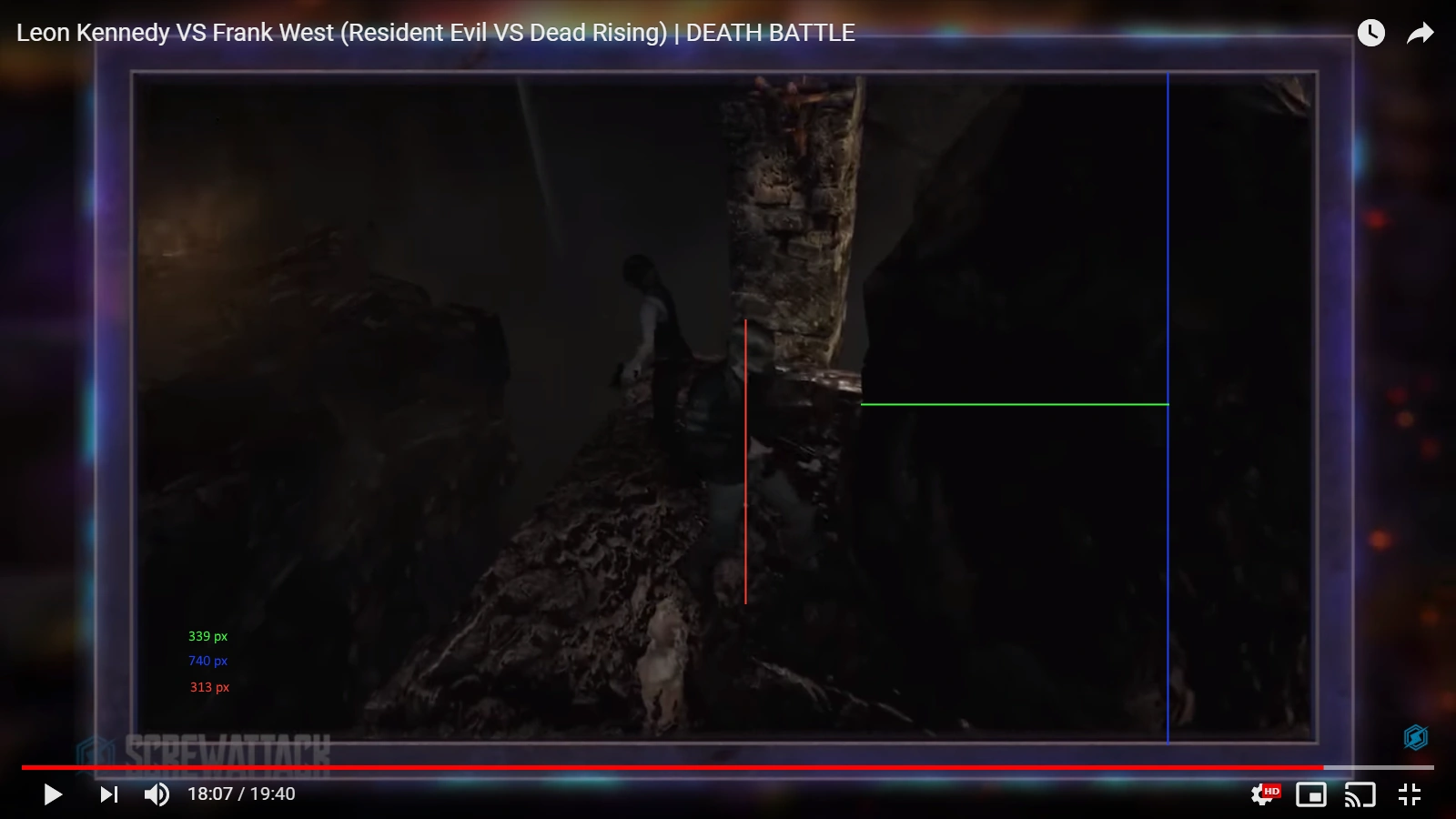Open the video settings gear
This screenshot has height=819, width=1456.
tap(1265, 794)
